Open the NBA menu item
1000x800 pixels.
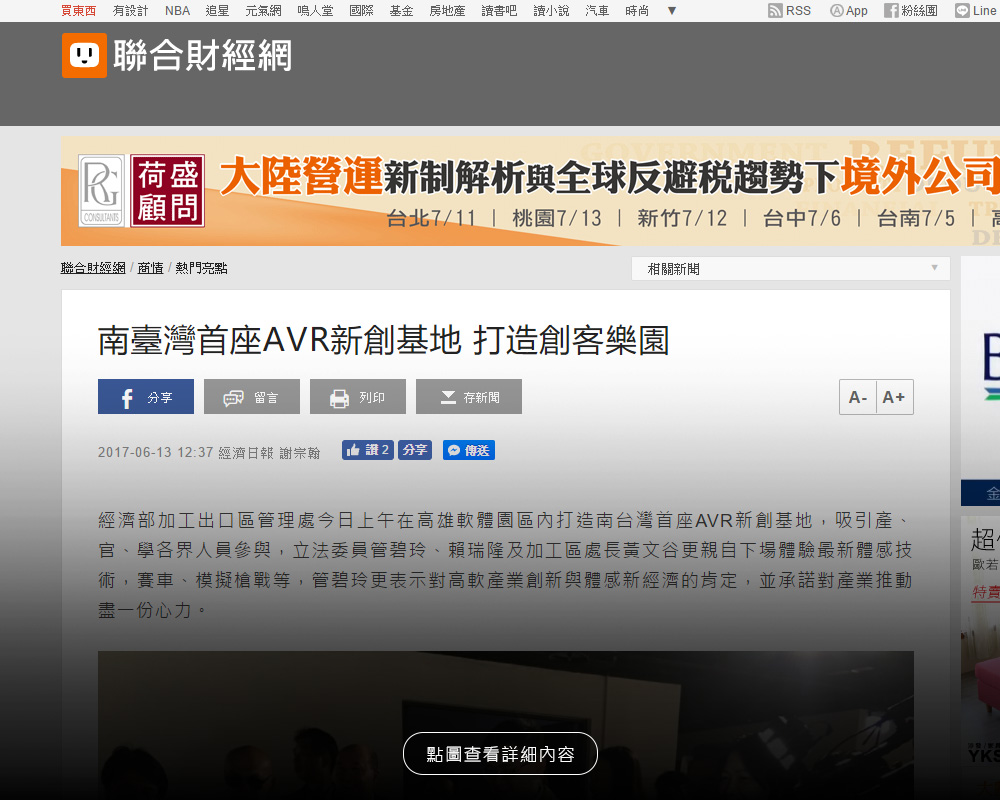(x=177, y=10)
